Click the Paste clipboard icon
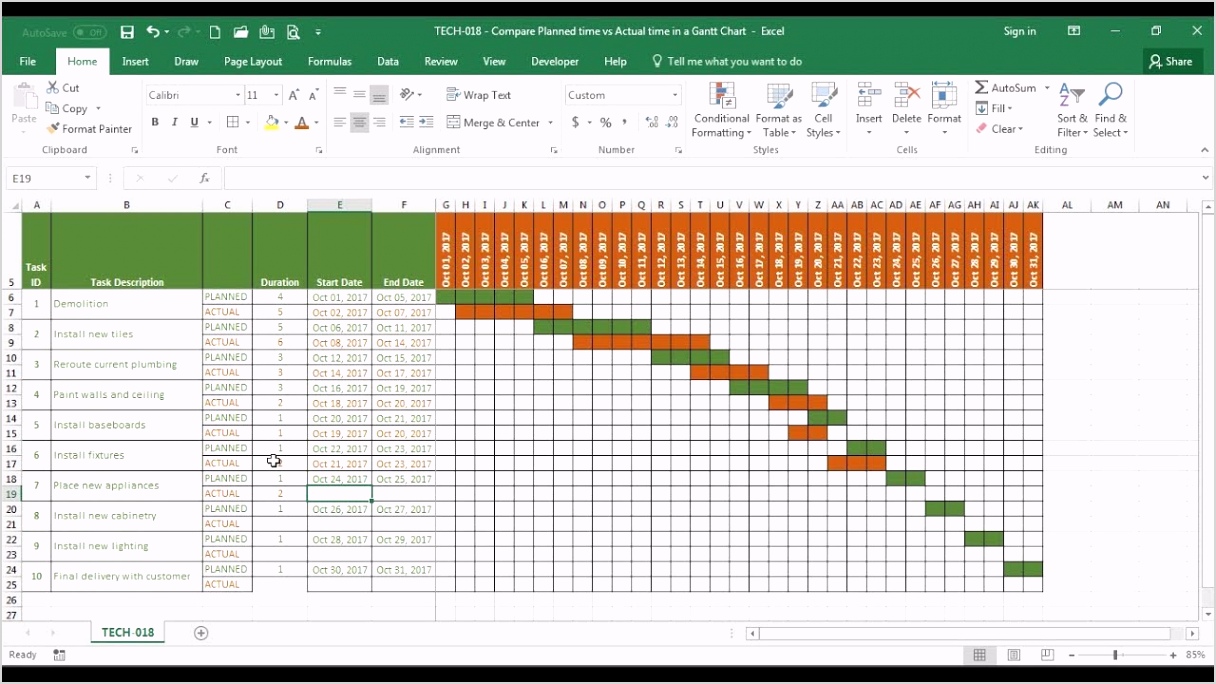The height and width of the screenshot is (684, 1216). click(23, 97)
